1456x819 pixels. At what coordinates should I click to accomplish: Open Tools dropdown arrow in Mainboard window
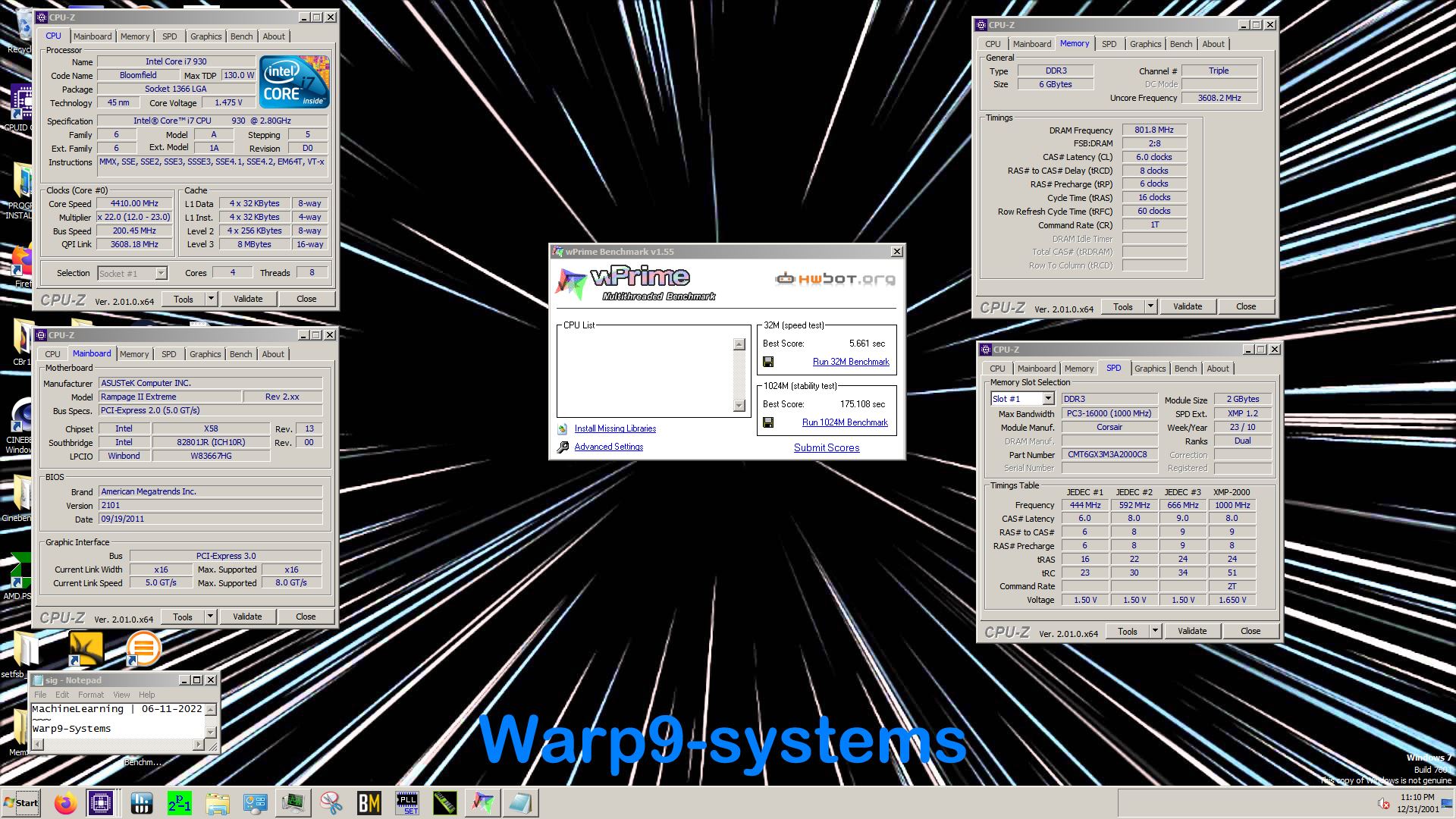coord(211,617)
